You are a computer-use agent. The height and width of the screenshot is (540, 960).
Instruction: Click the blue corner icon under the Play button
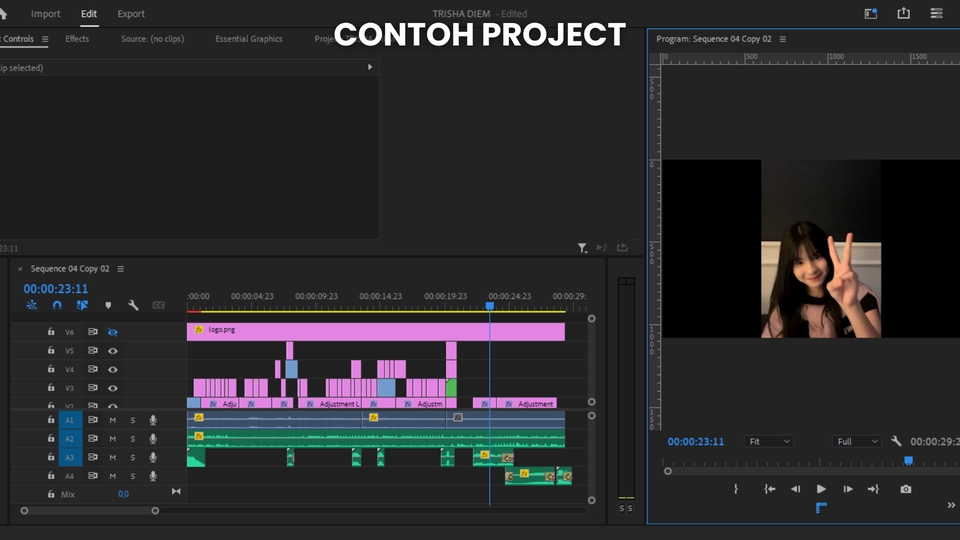pyautogui.click(x=821, y=508)
